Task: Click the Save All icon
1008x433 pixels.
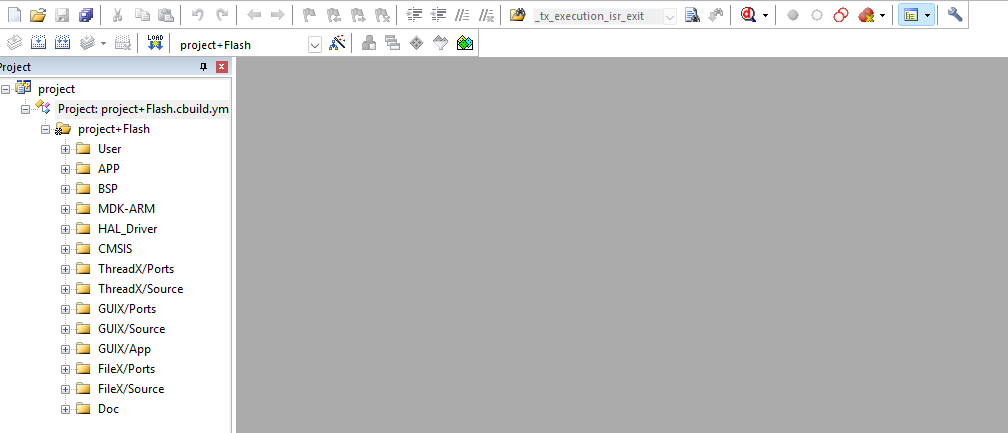Action: pyautogui.click(x=86, y=15)
